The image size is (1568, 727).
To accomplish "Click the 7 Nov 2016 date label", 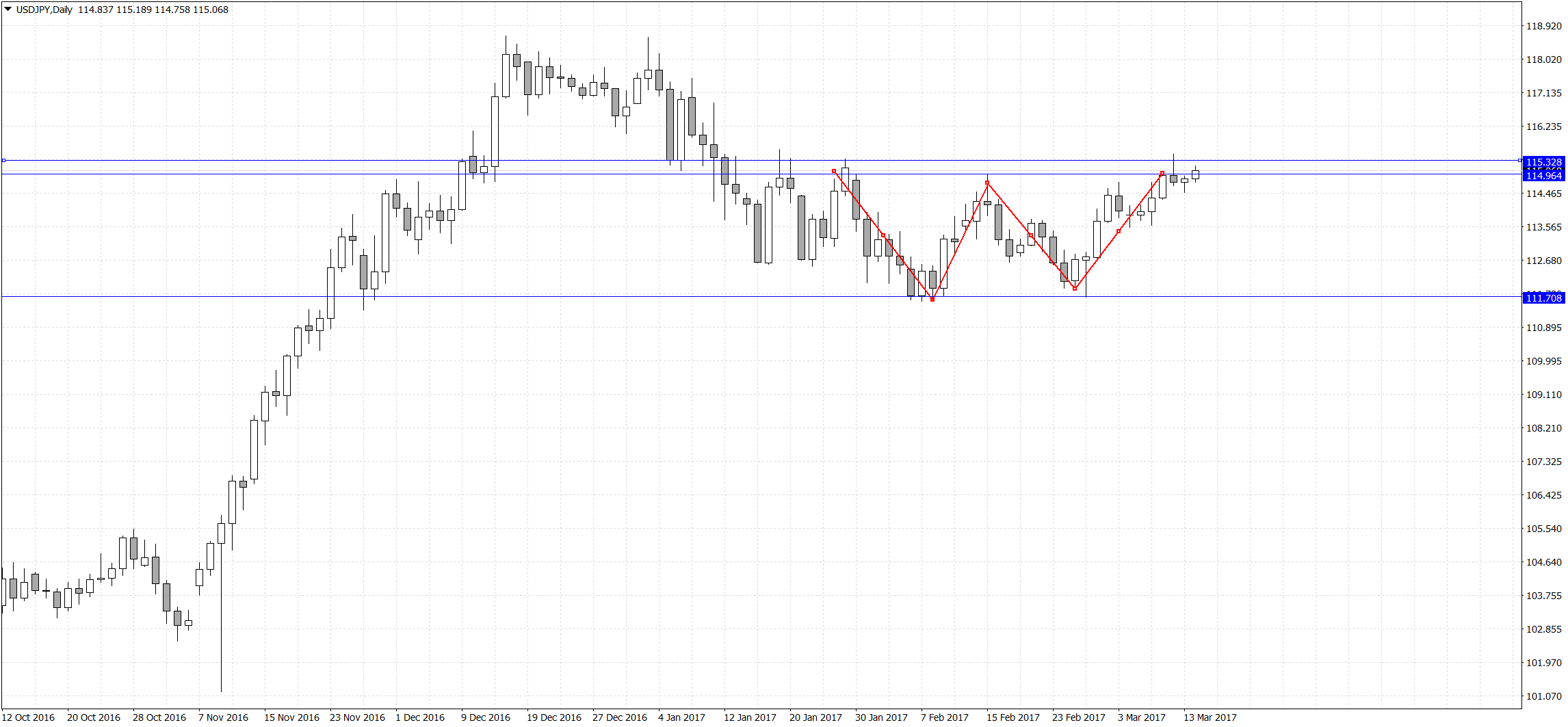I will [x=224, y=717].
